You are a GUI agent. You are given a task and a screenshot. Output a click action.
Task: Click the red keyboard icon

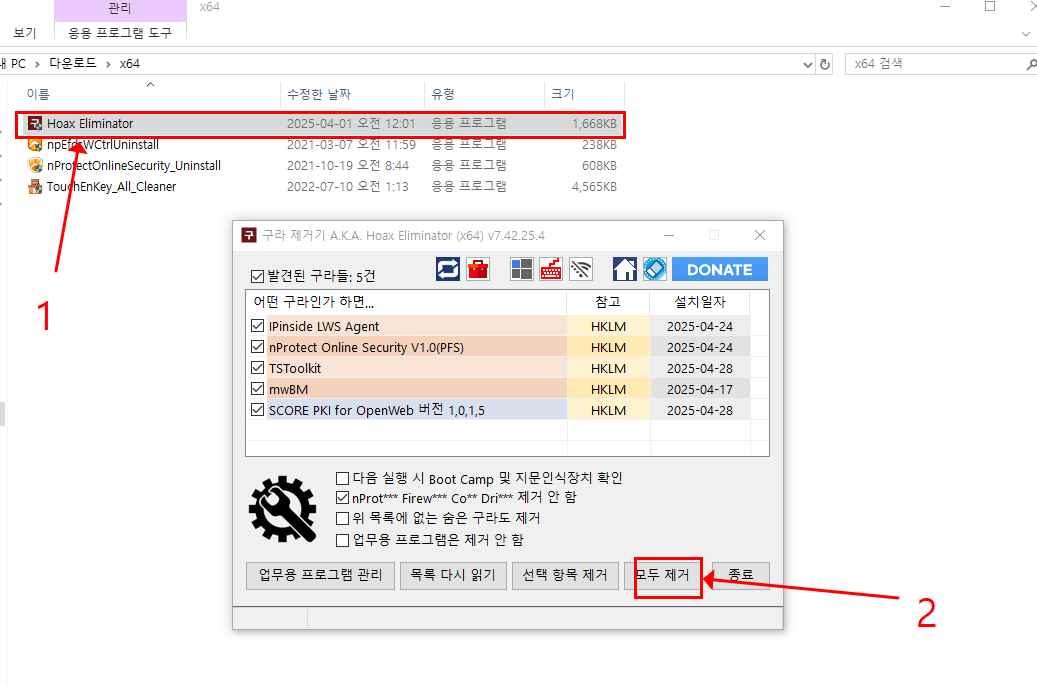click(551, 269)
